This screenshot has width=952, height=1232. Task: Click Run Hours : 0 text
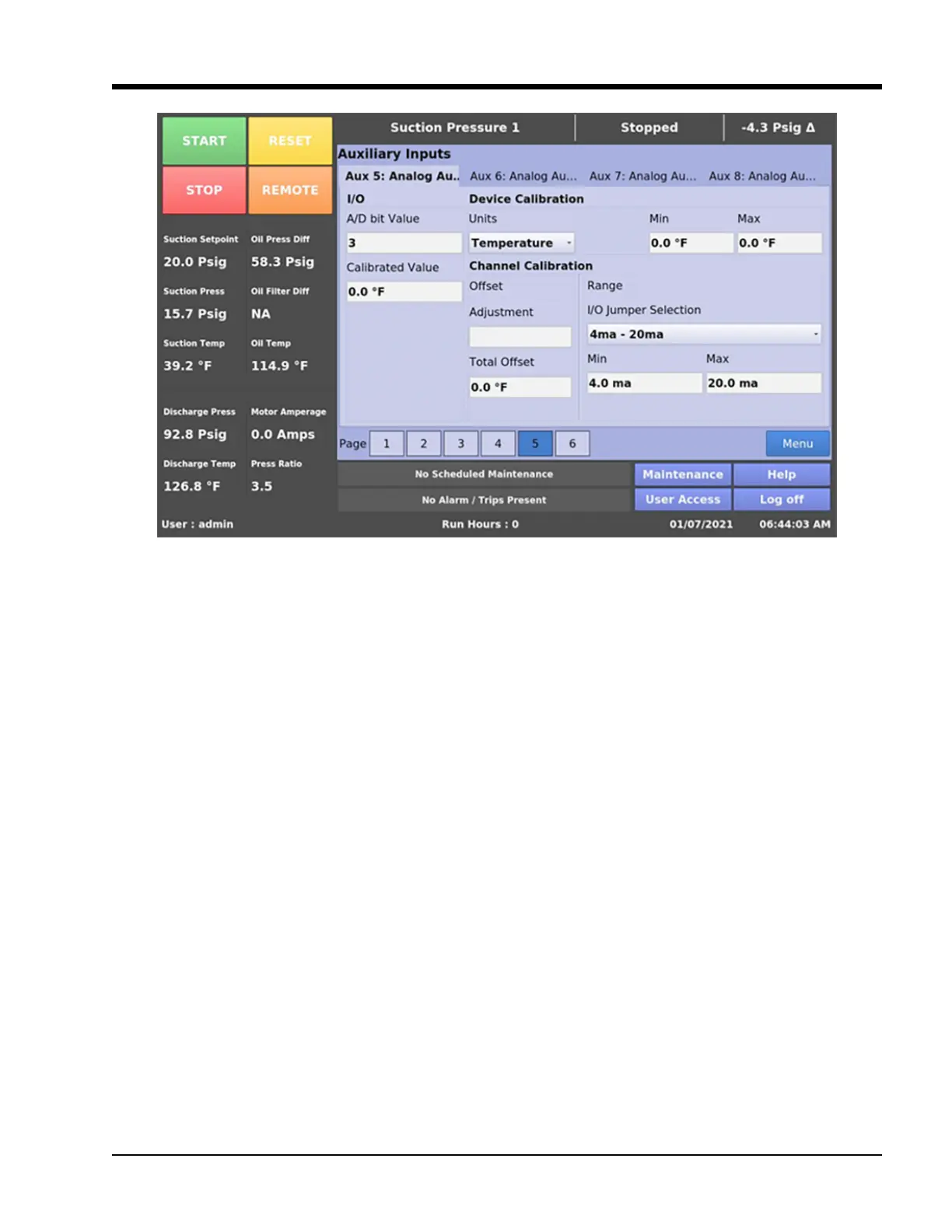point(480,524)
